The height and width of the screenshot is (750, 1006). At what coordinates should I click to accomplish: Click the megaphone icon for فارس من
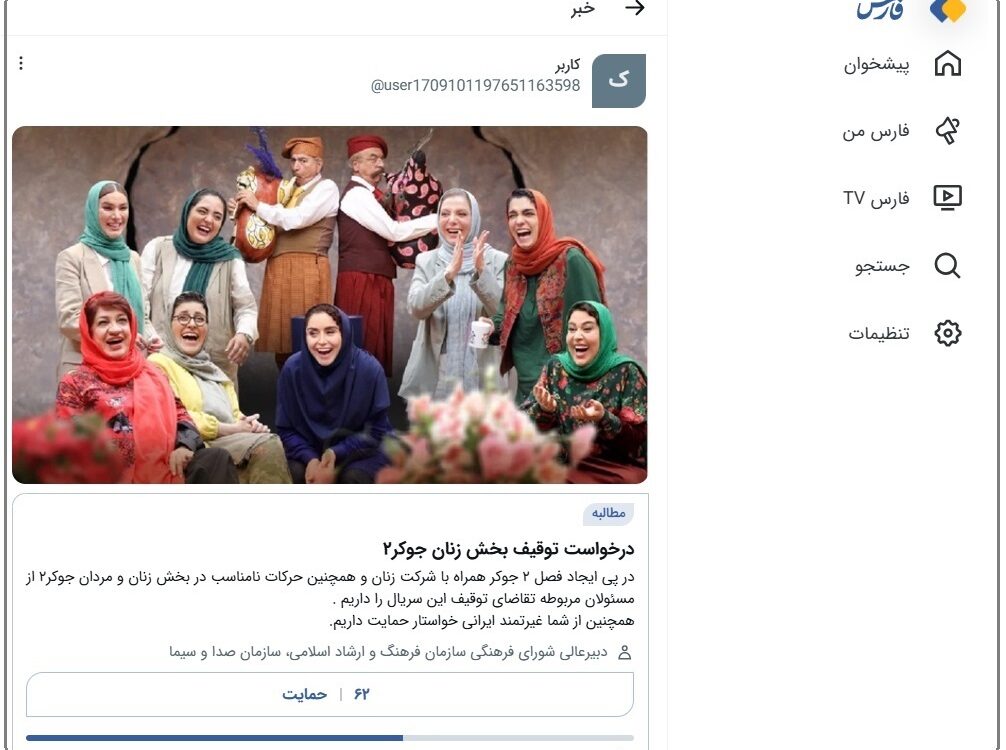pos(948,131)
